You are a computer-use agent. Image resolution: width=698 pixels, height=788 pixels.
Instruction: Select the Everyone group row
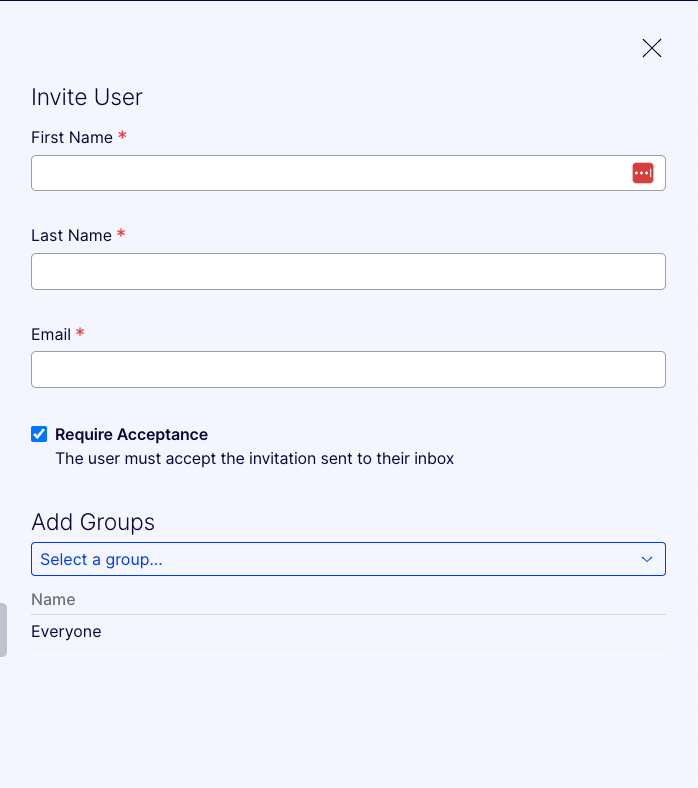348,632
